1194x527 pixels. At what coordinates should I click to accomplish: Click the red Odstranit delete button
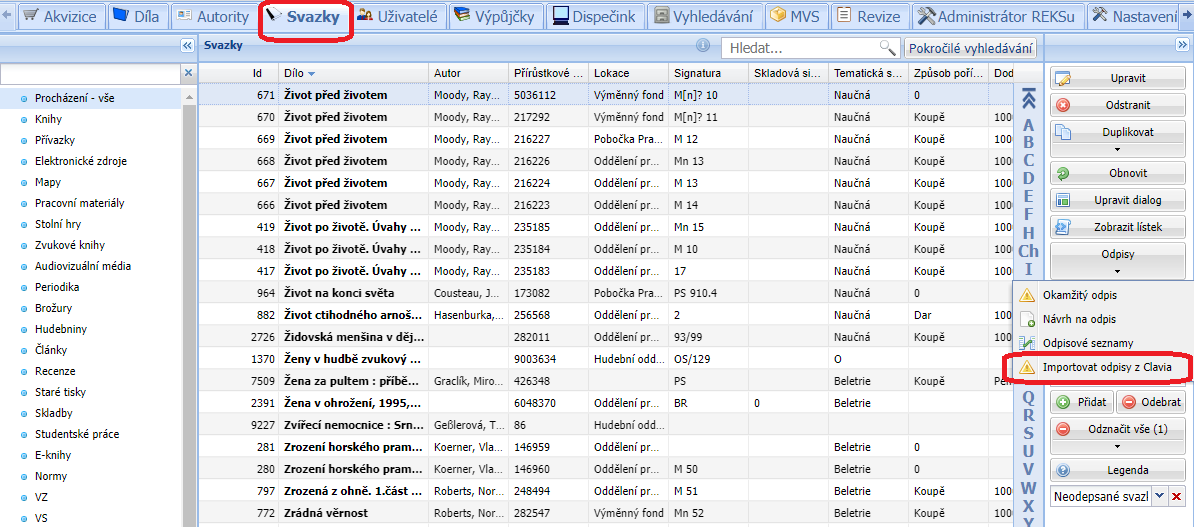pos(1117,105)
